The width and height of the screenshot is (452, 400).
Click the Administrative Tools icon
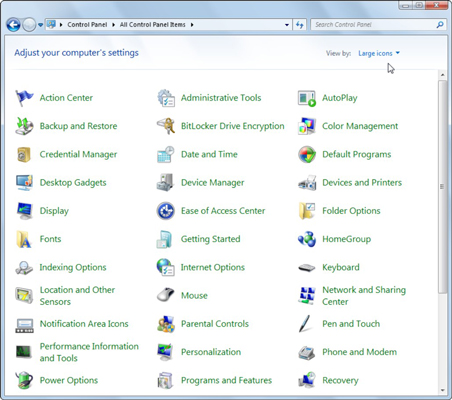click(x=166, y=98)
